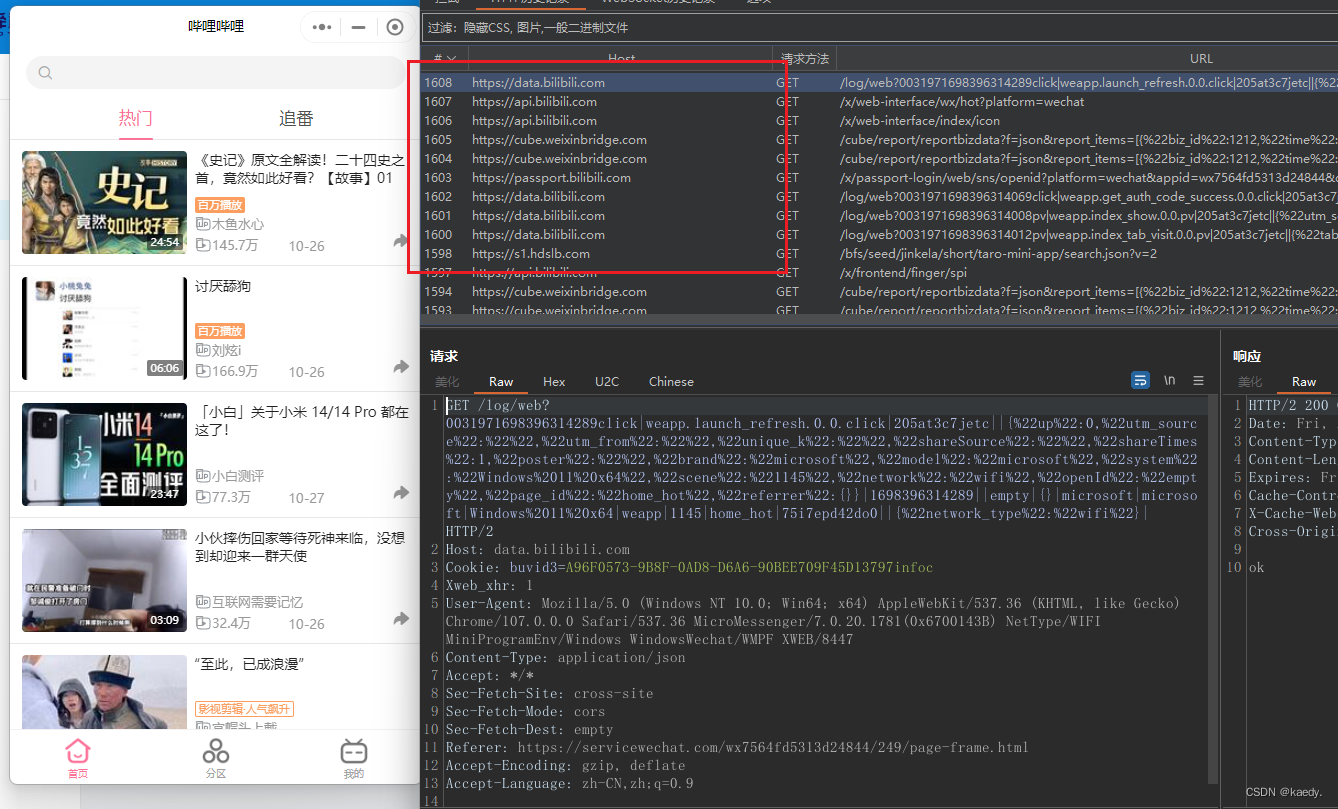Open the 小伙摔伤回家 video thumbnail
The image size is (1338, 809).
point(104,580)
